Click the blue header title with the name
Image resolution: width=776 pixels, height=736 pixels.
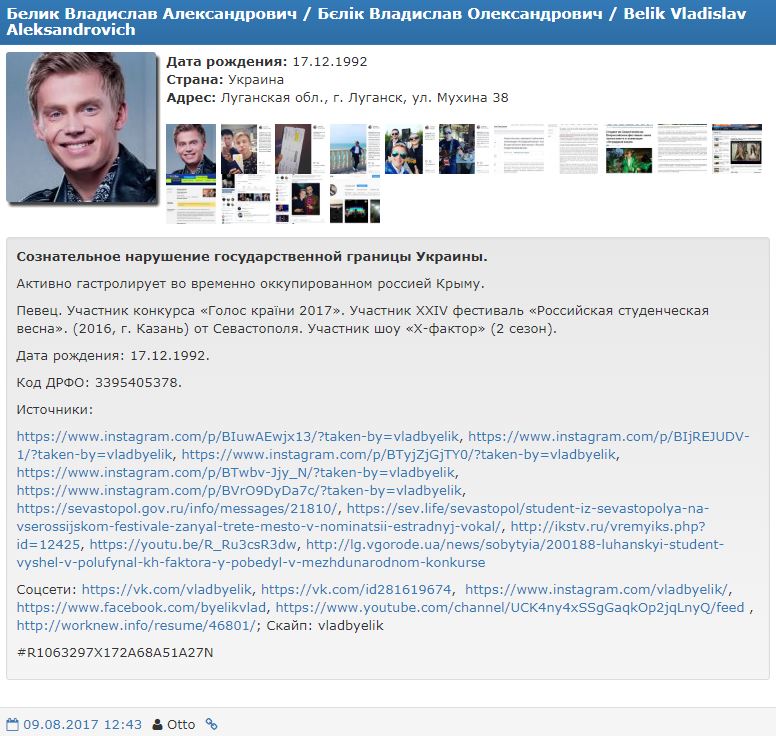376,21
